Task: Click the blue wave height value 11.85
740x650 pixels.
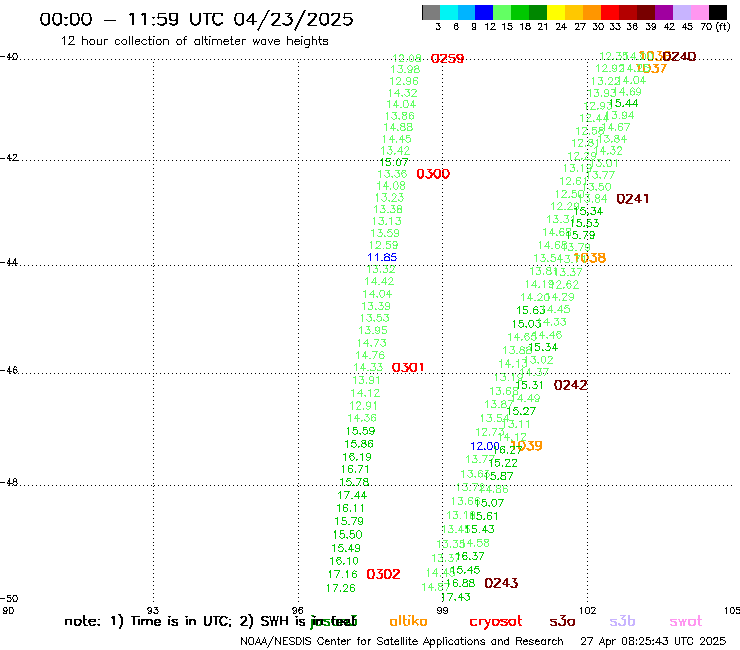Action: tap(382, 257)
